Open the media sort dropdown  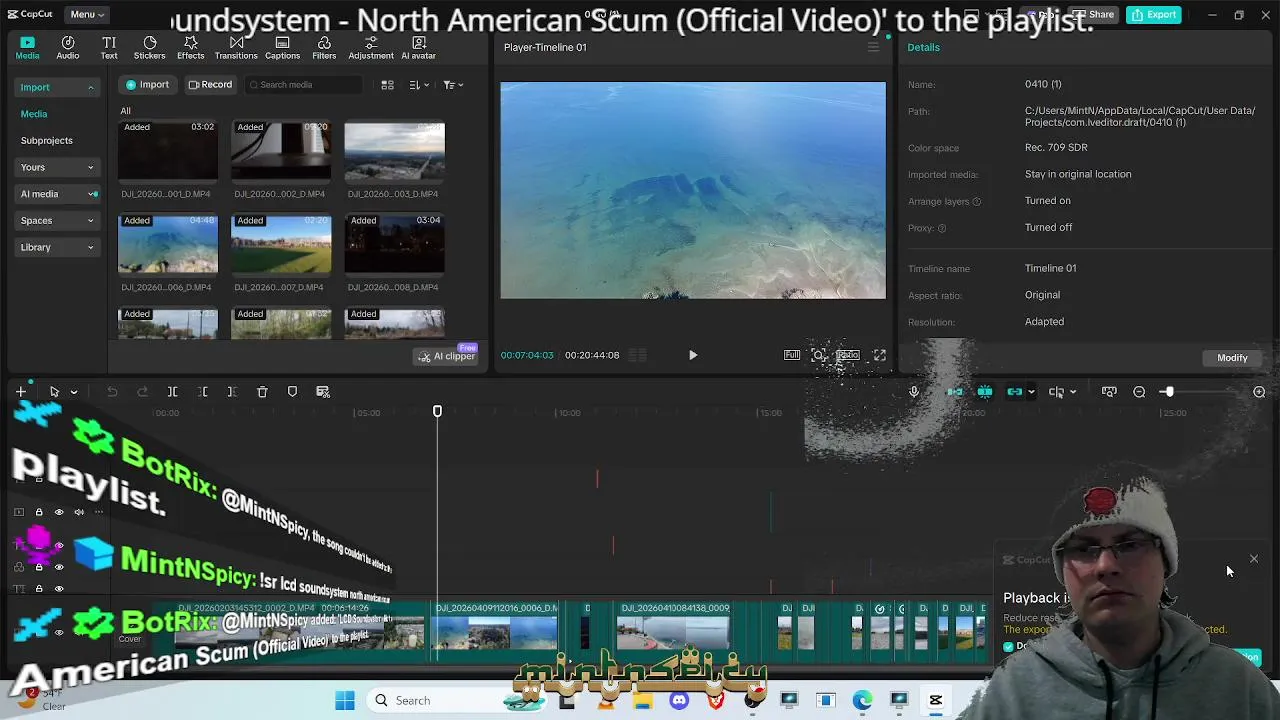click(x=419, y=85)
